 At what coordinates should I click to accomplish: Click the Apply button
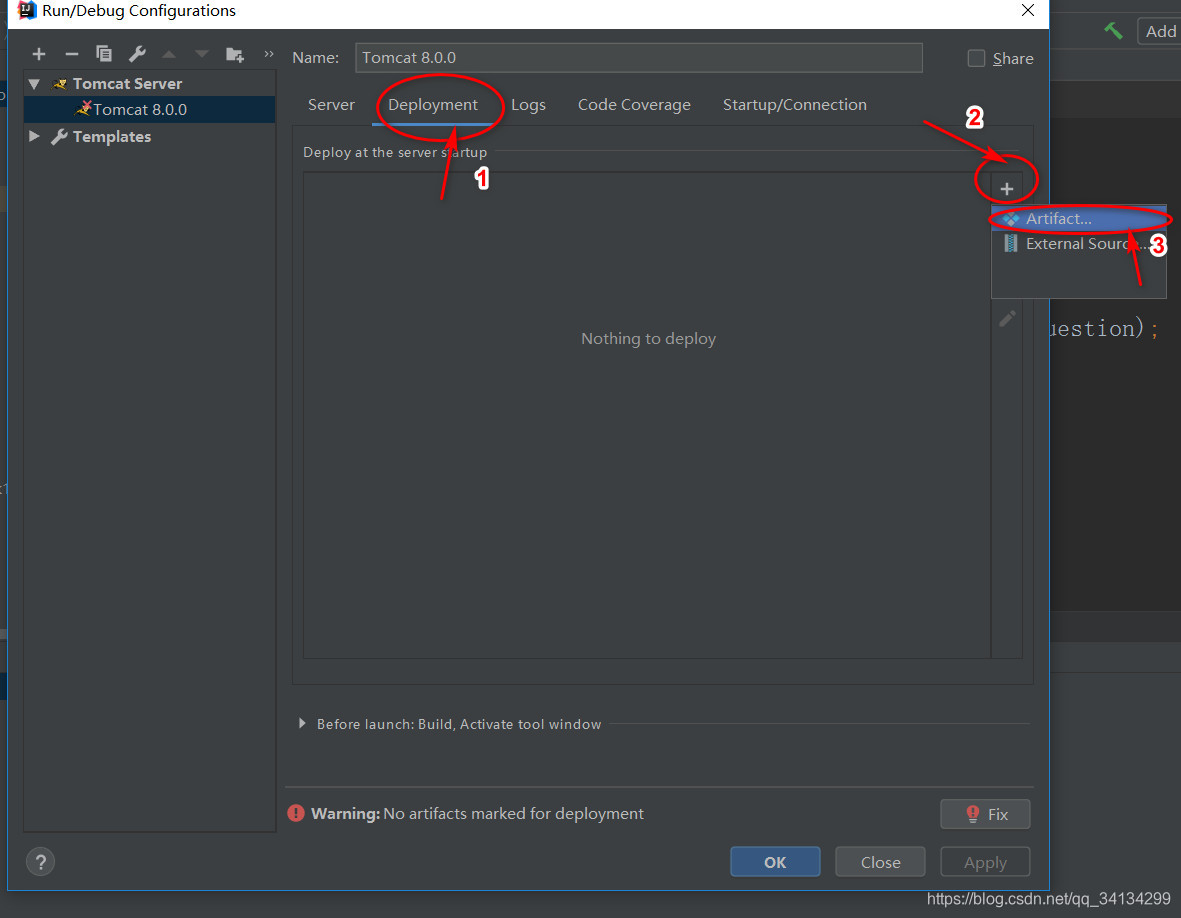pos(985,862)
